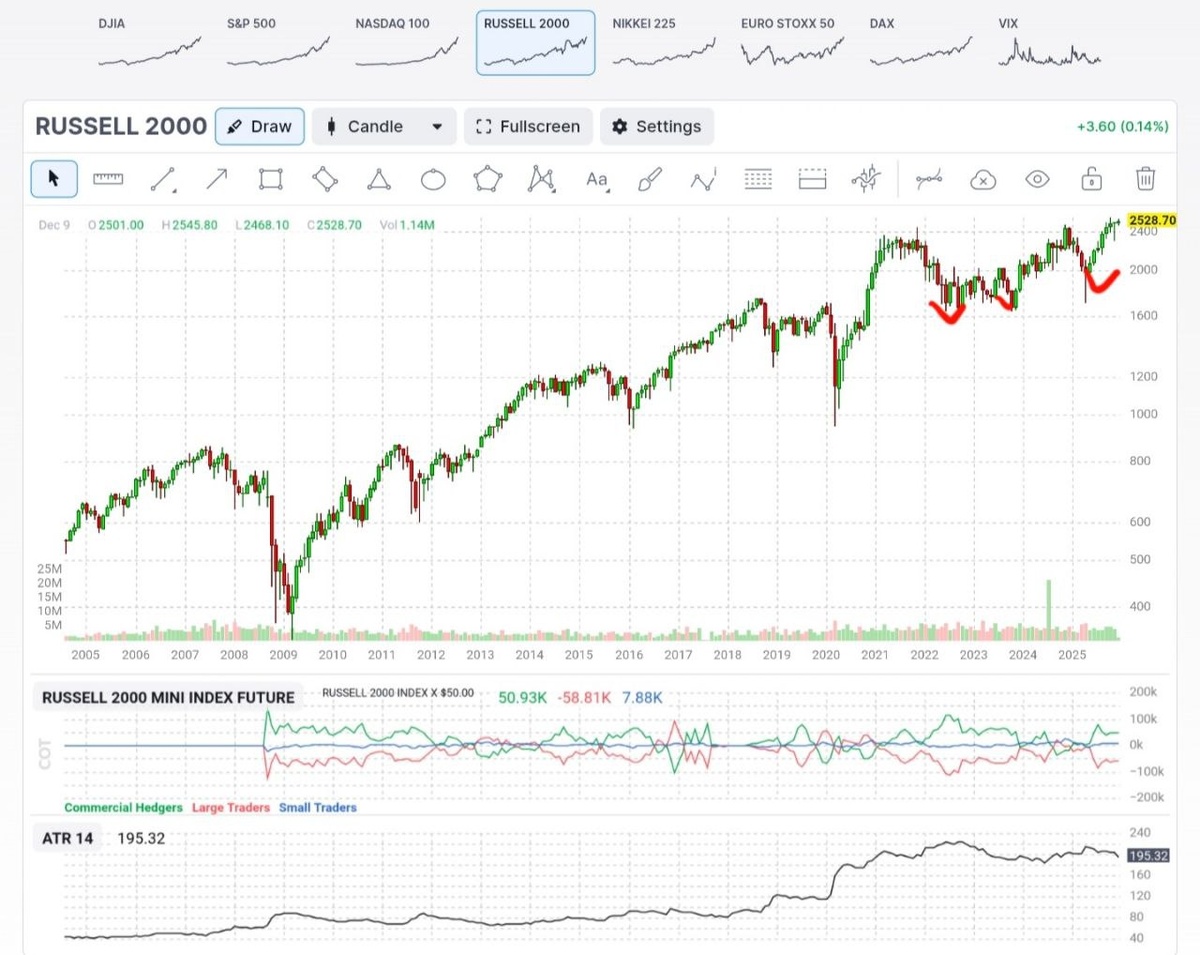The height and width of the screenshot is (955, 1200).
Task: Click the RUSSELL 2000 MINI INDEX FUTURE label
Action: tap(168, 697)
